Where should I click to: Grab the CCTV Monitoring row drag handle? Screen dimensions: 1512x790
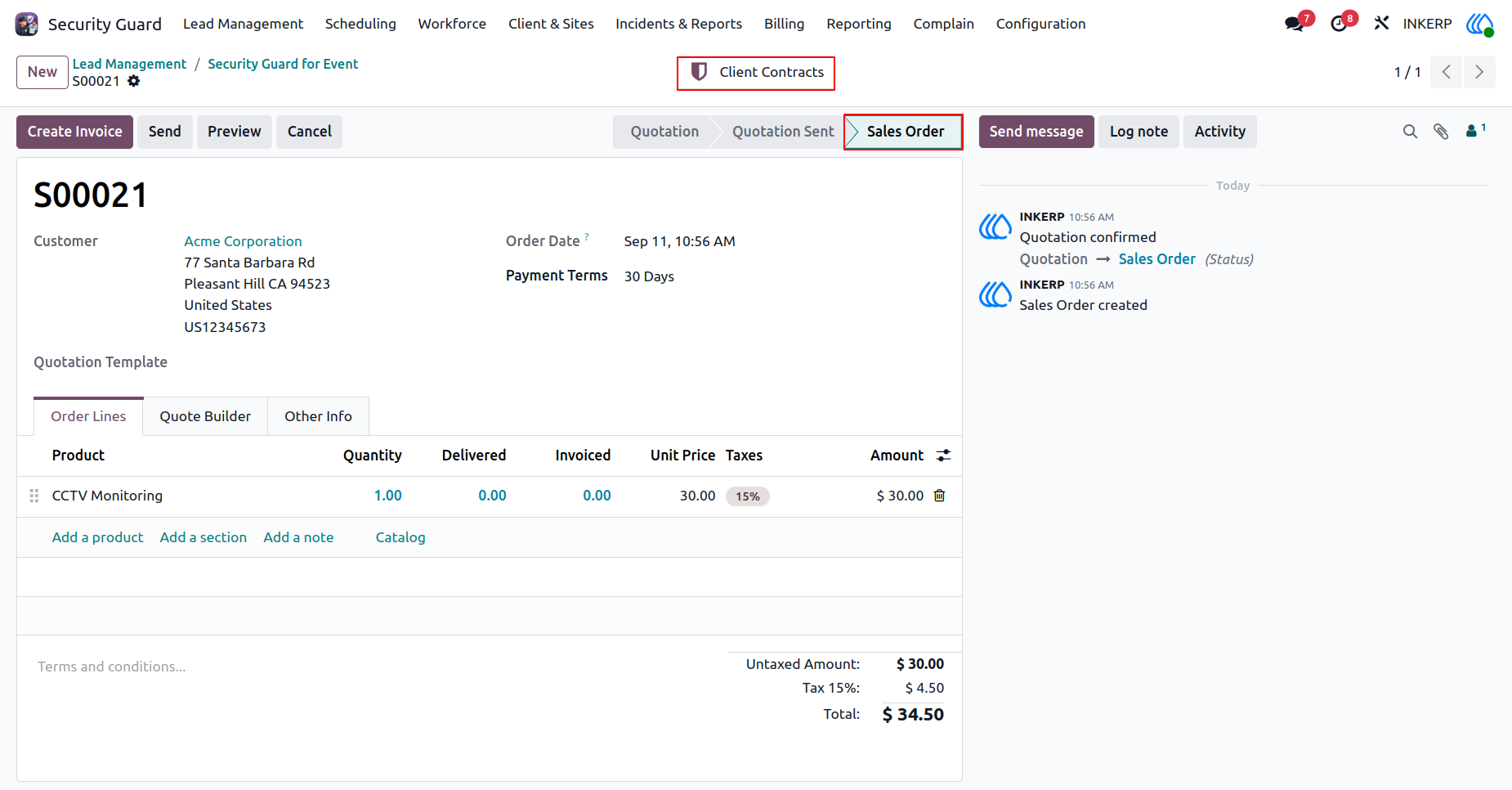click(x=34, y=496)
